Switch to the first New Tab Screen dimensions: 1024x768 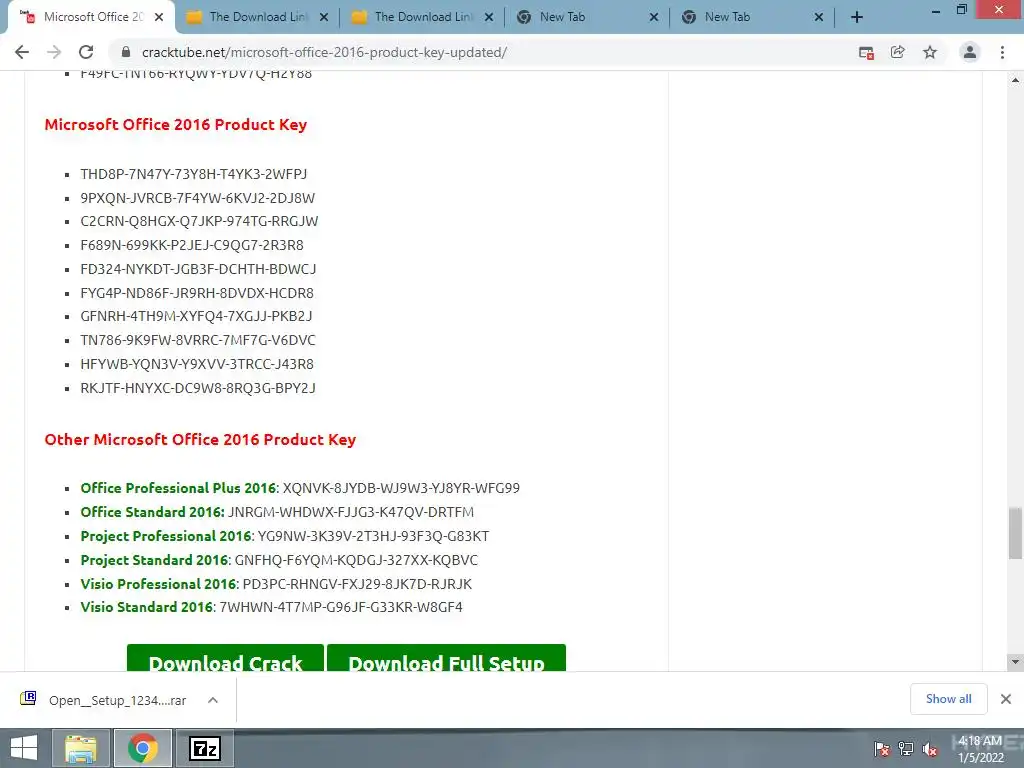tap(587, 18)
